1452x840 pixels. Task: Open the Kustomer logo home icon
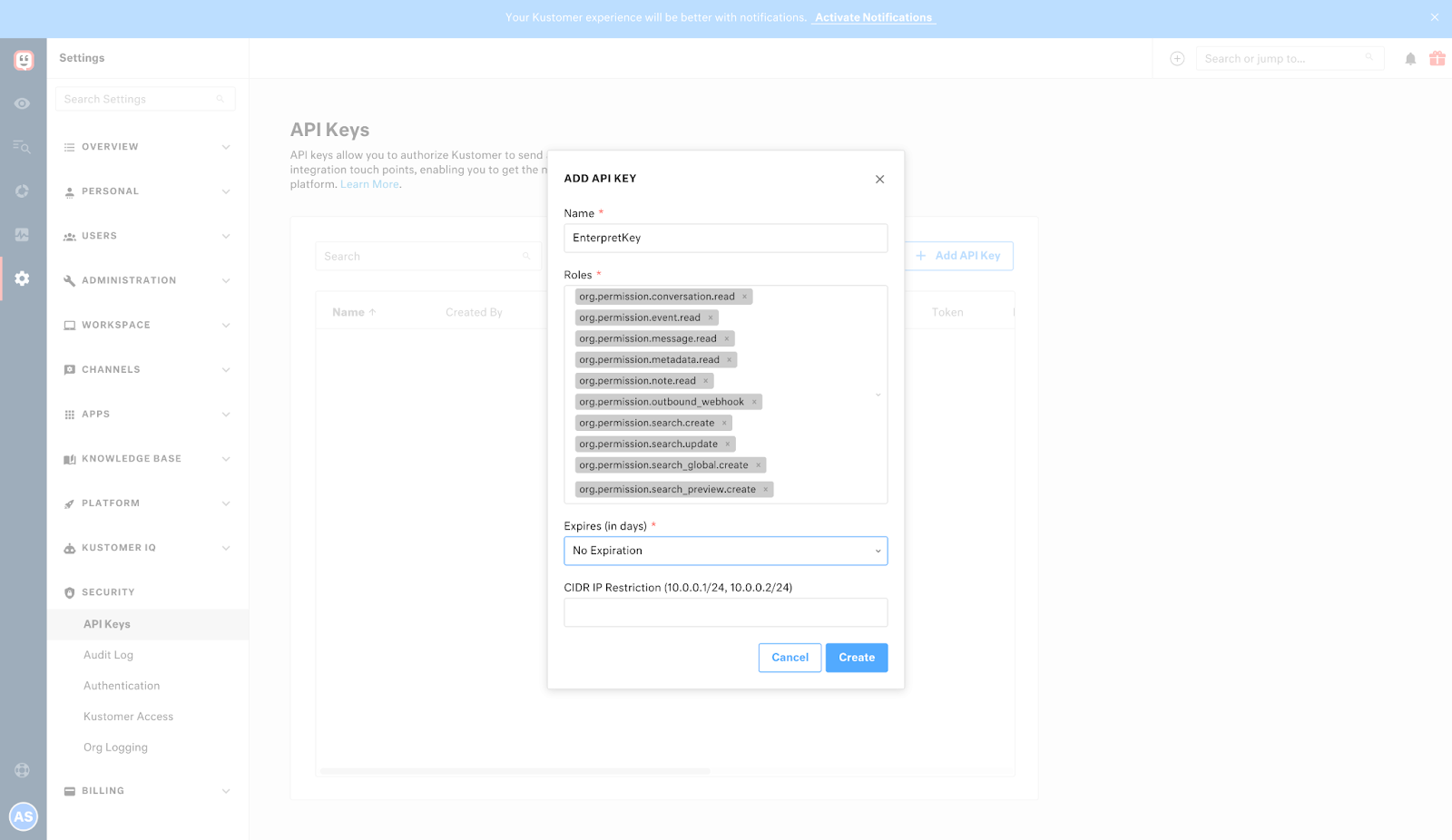[24, 60]
